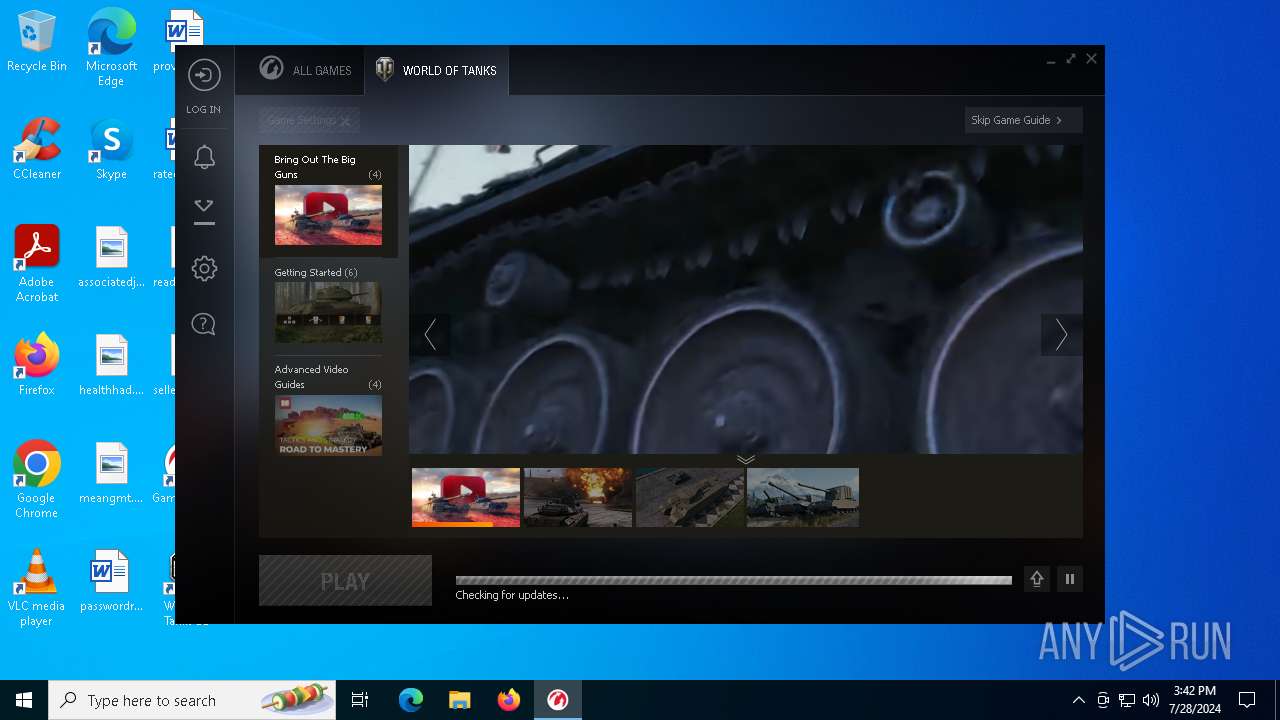Click the Log In icon in sidebar
This screenshot has height=720, width=1280.
[204, 76]
